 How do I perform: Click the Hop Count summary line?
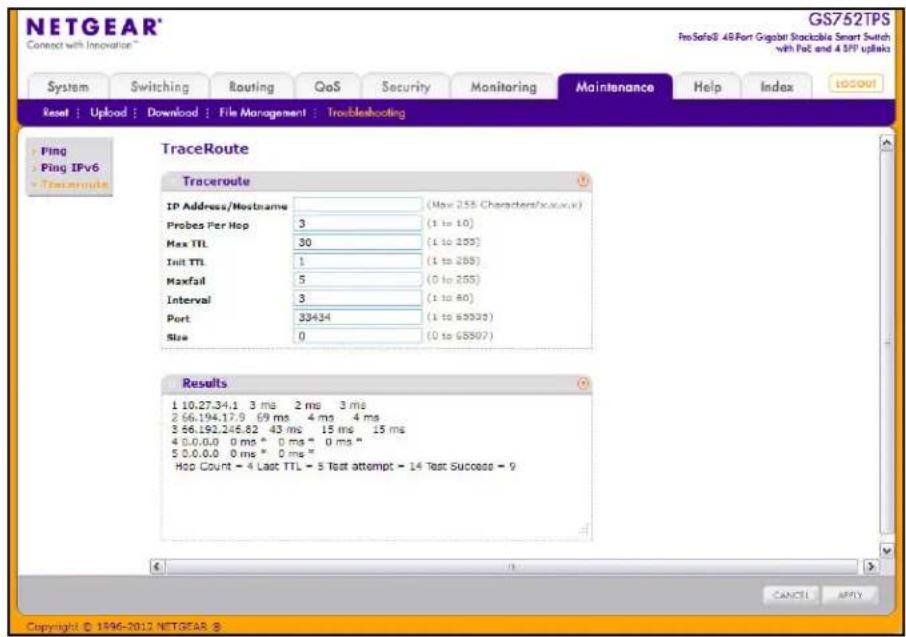click(x=345, y=466)
